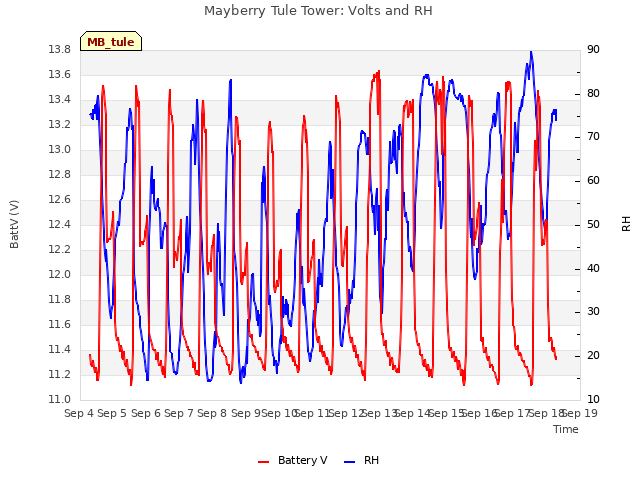Click the MB_tule annotation label
Image resolution: width=640 pixels, height=480 pixels.
pos(111,42)
